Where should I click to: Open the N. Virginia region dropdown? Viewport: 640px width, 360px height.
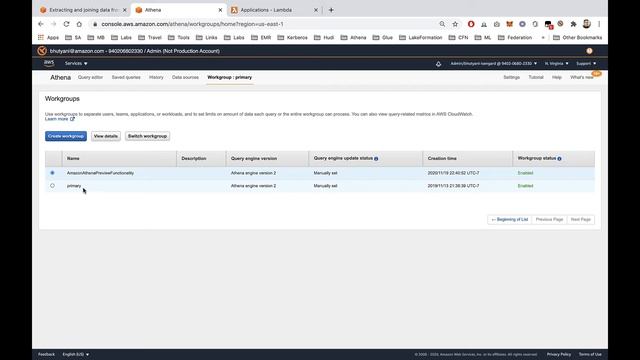coord(556,63)
